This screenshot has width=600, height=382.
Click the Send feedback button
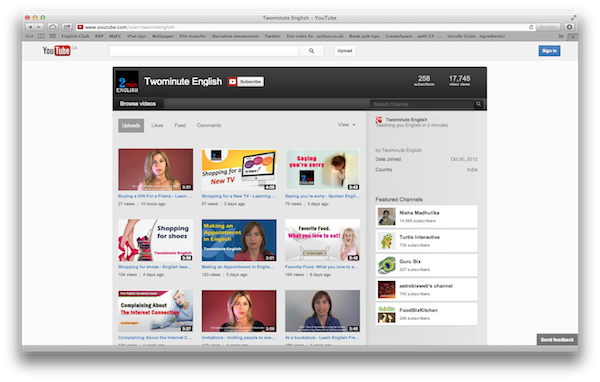557,340
